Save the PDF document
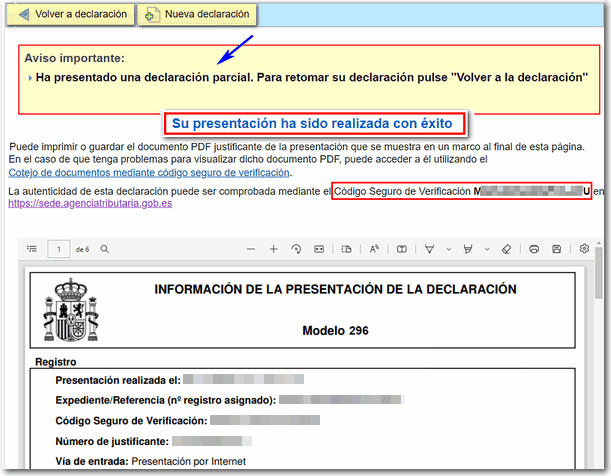 [556, 249]
